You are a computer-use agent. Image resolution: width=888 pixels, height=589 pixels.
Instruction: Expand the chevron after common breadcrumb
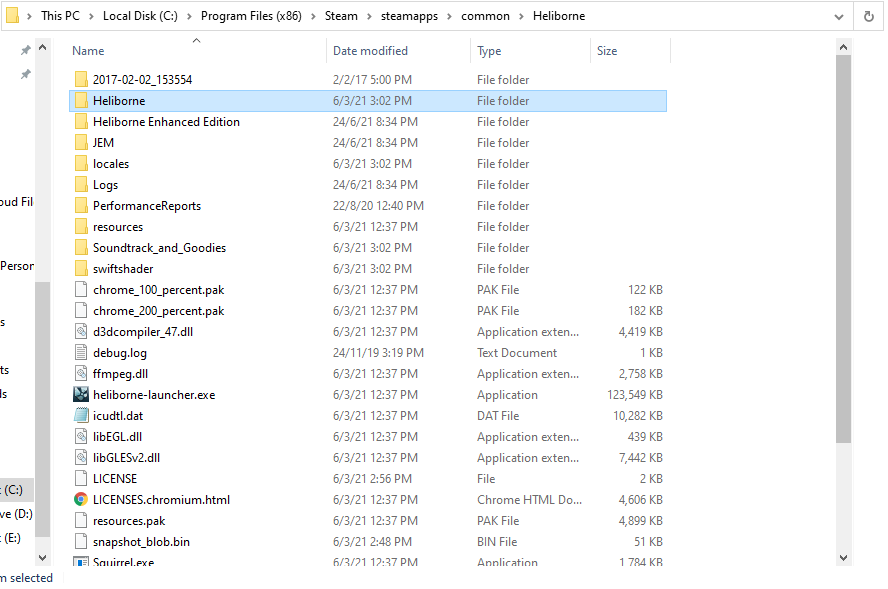[521, 16]
